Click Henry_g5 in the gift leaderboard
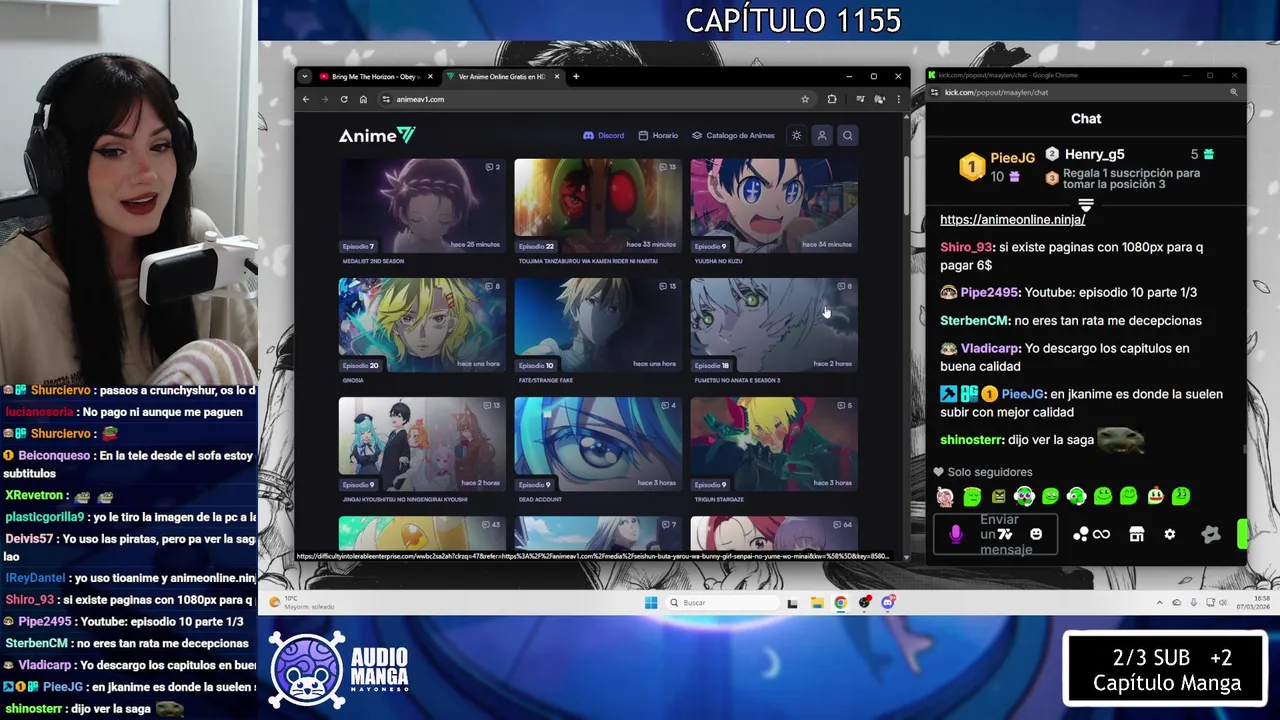 pyautogui.click(x=1094, y=154)
